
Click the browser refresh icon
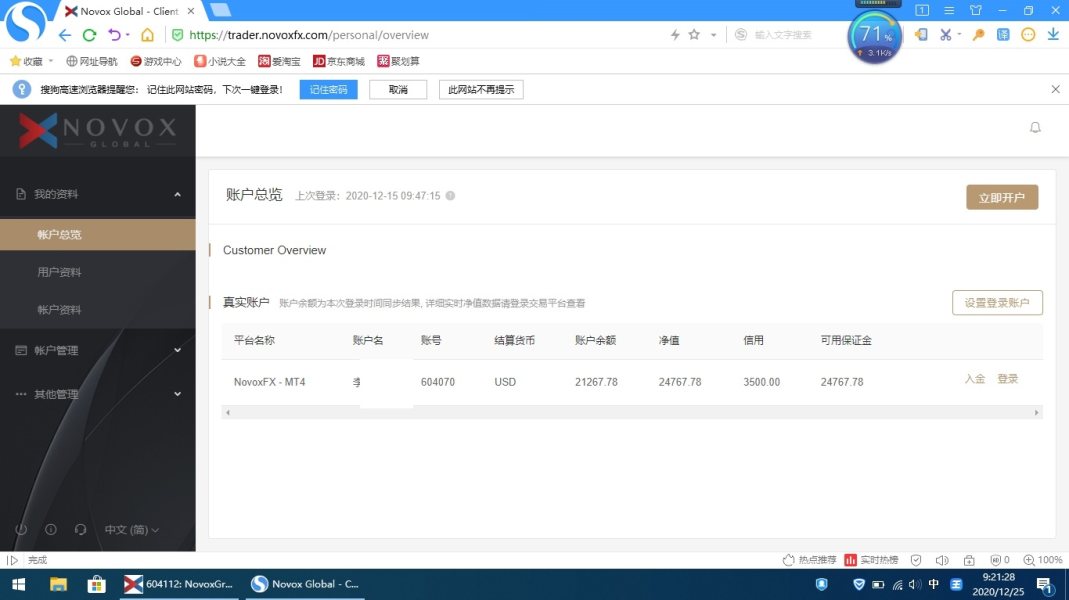(x=89, y=35)
